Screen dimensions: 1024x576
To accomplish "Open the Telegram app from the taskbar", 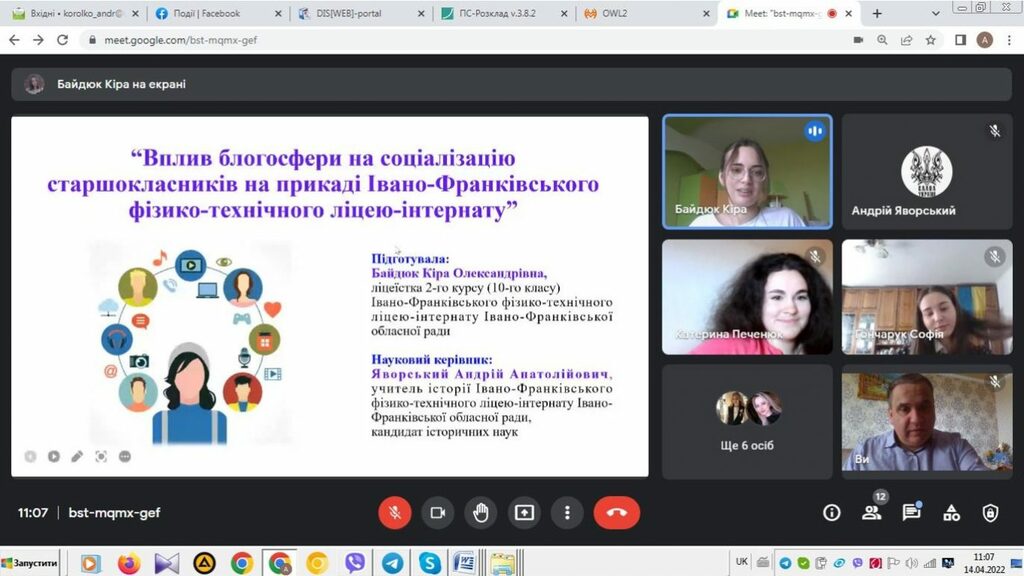I will 392,563.
